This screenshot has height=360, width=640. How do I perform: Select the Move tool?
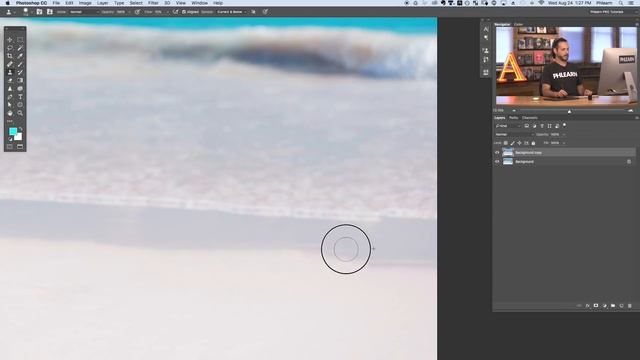click(10, 40)
